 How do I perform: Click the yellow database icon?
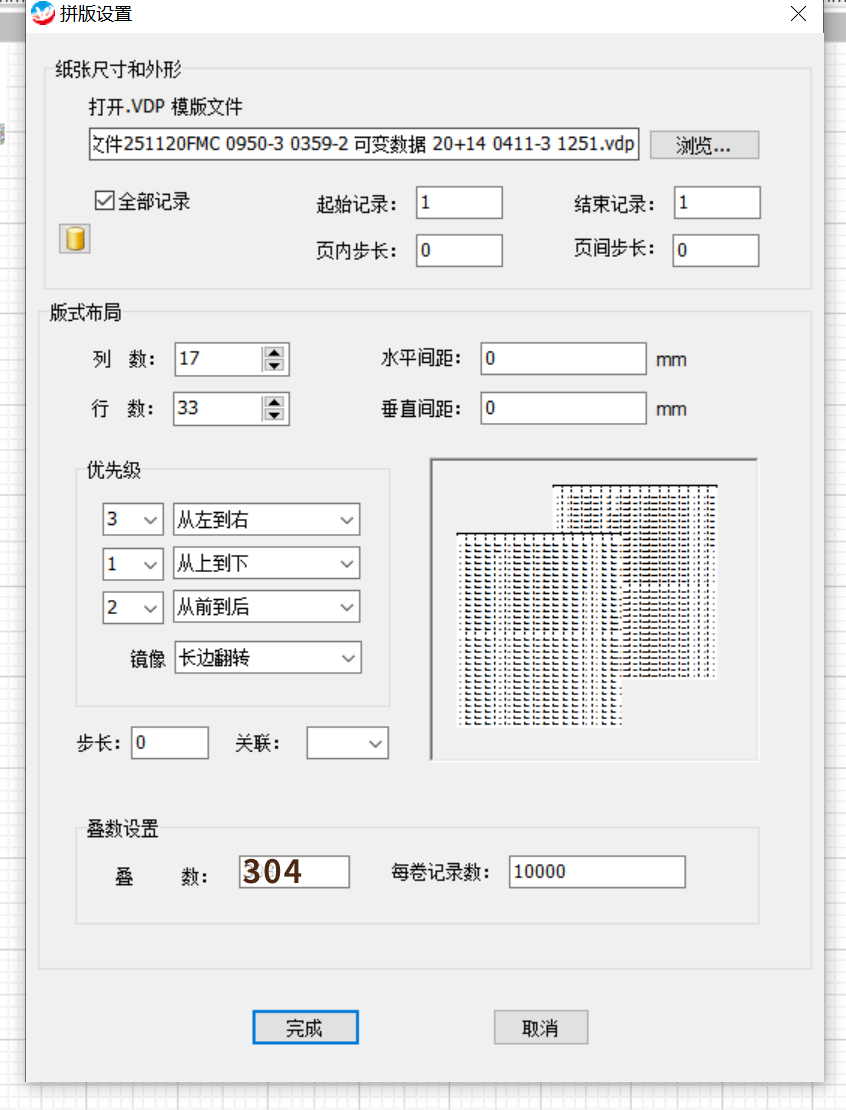74,238
